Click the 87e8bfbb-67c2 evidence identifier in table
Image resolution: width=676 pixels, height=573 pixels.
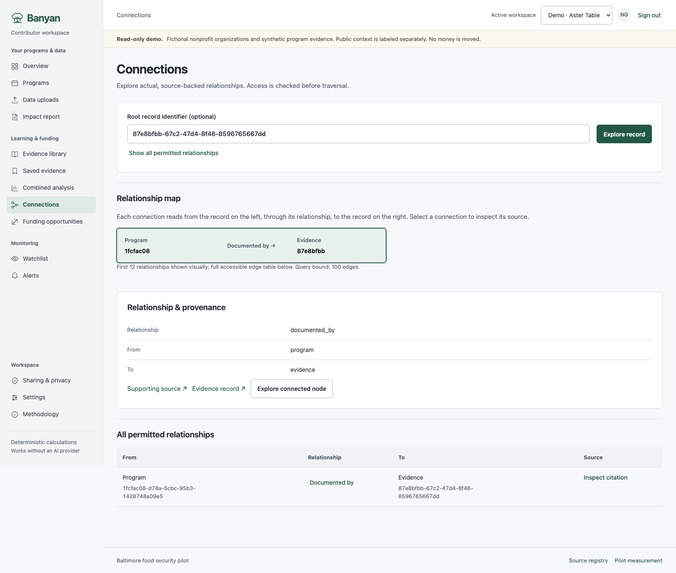(x=435, y=492)
